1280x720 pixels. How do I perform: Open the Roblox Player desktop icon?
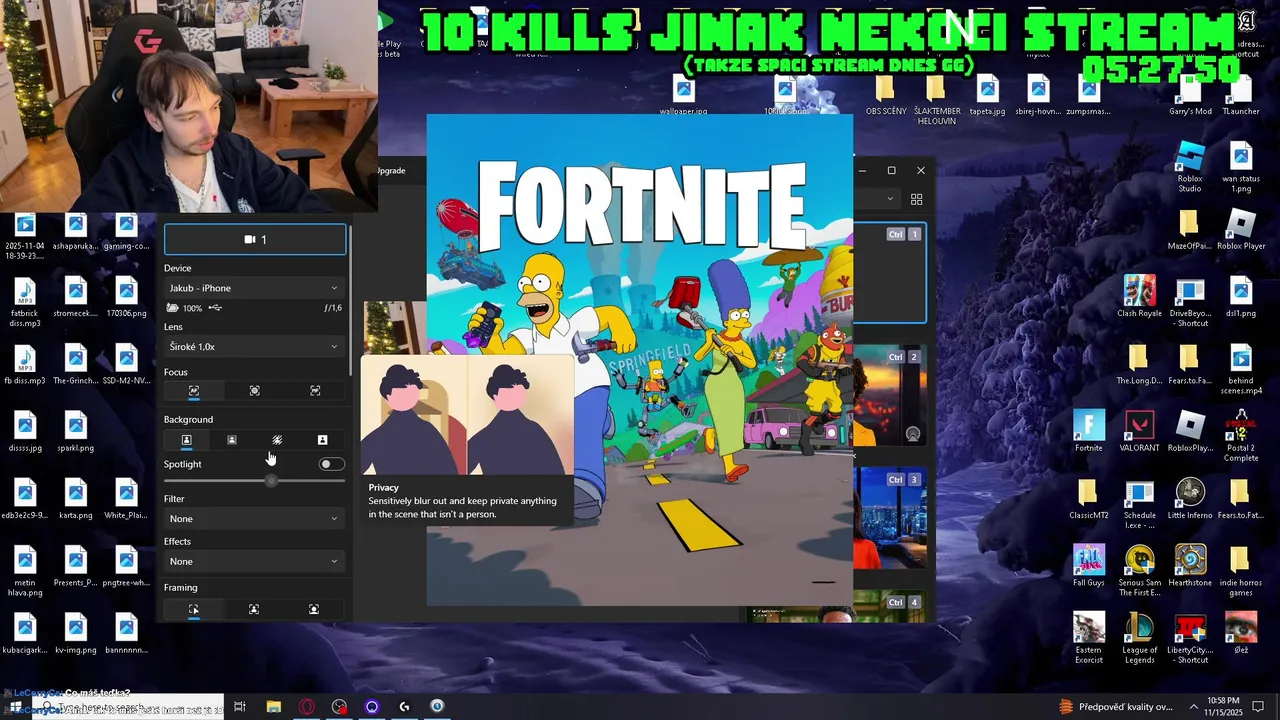click(x=1241, y=229)
